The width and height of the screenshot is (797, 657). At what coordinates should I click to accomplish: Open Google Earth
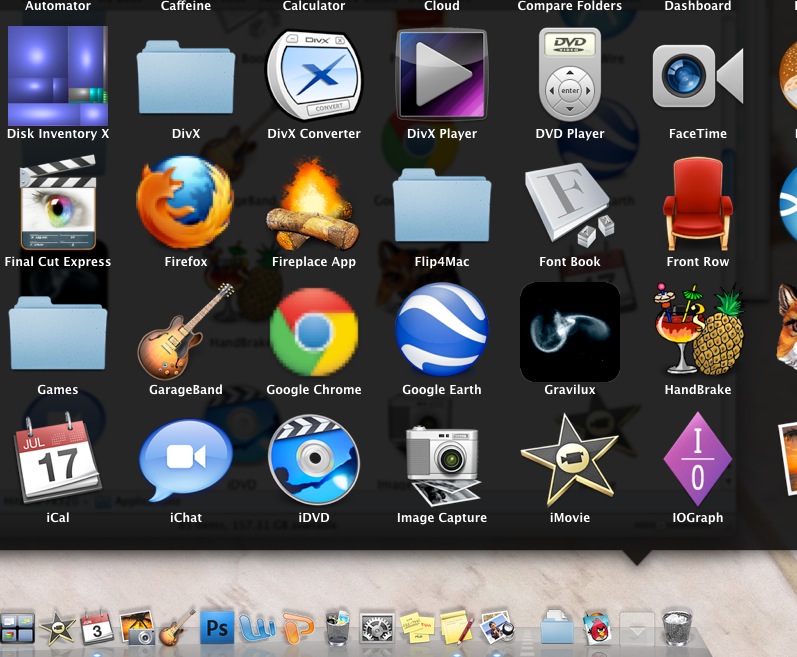click(x=442, y=329)
